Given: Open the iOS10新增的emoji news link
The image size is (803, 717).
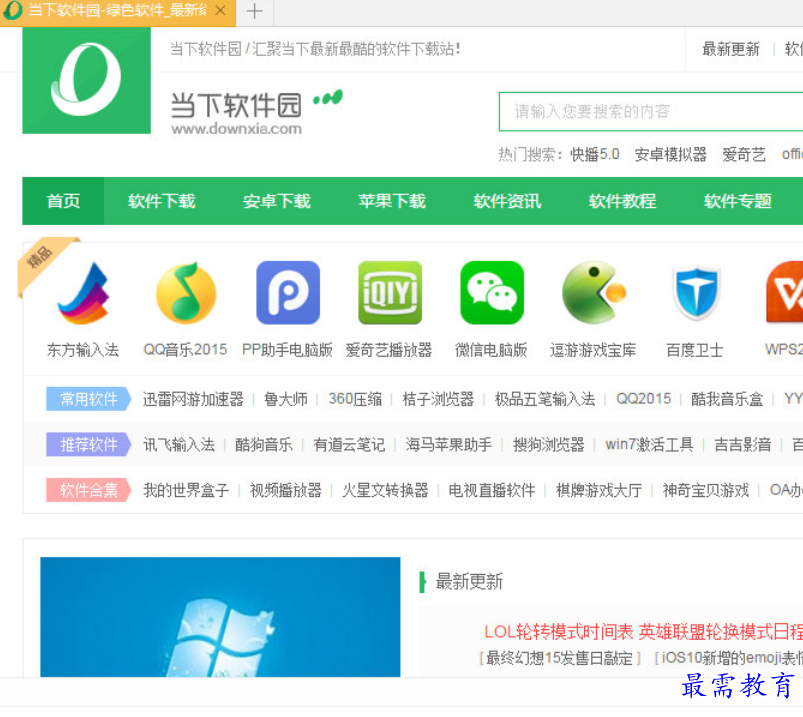Looking at the screenshot, I should click(x=731, y=658).
